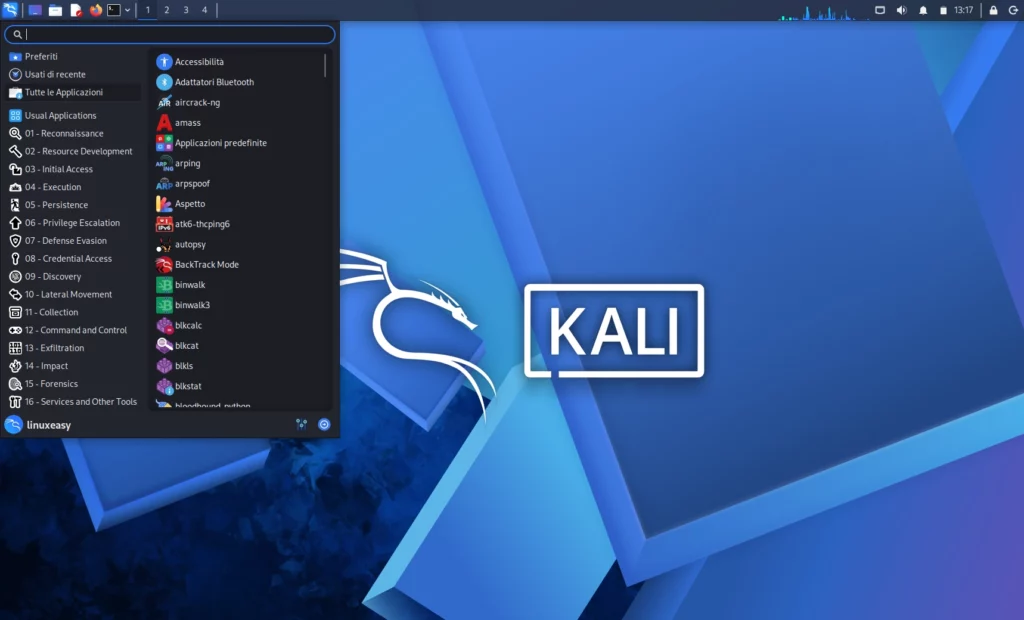Click the volume speaker tray icon

pyautogui.click(x=901, y=10)
